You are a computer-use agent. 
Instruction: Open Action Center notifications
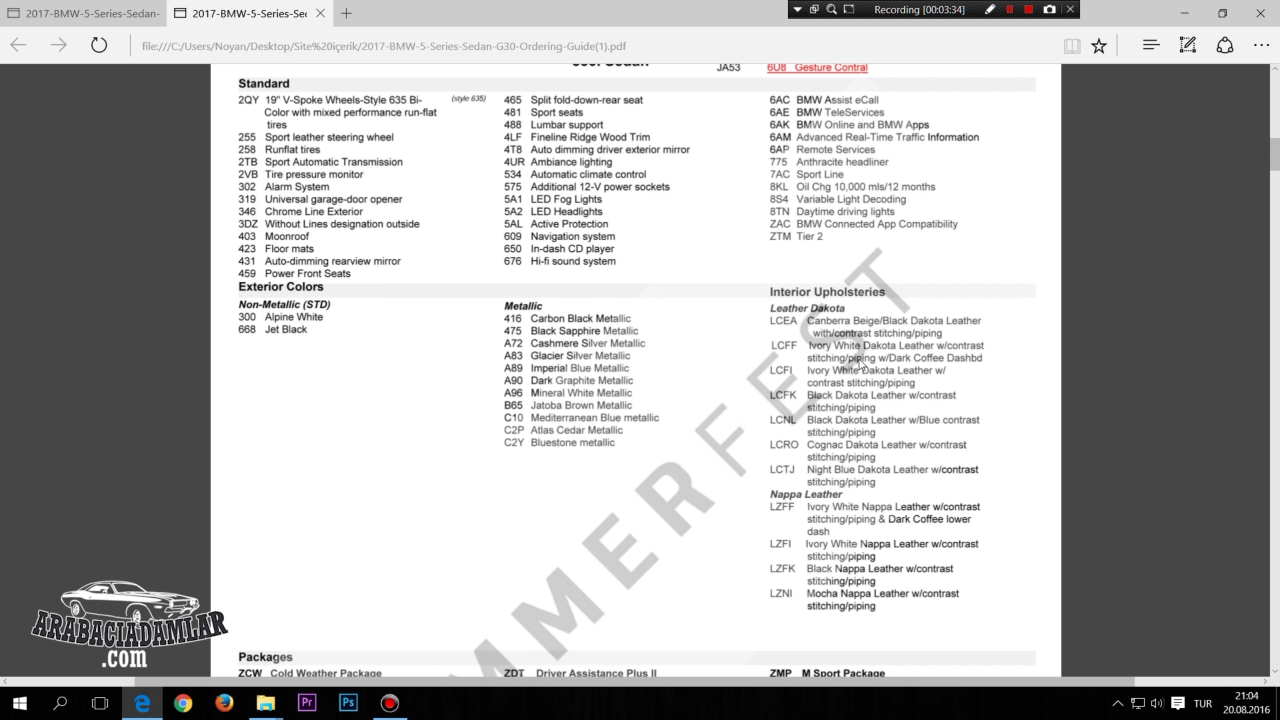click(x=1178, y=703)
